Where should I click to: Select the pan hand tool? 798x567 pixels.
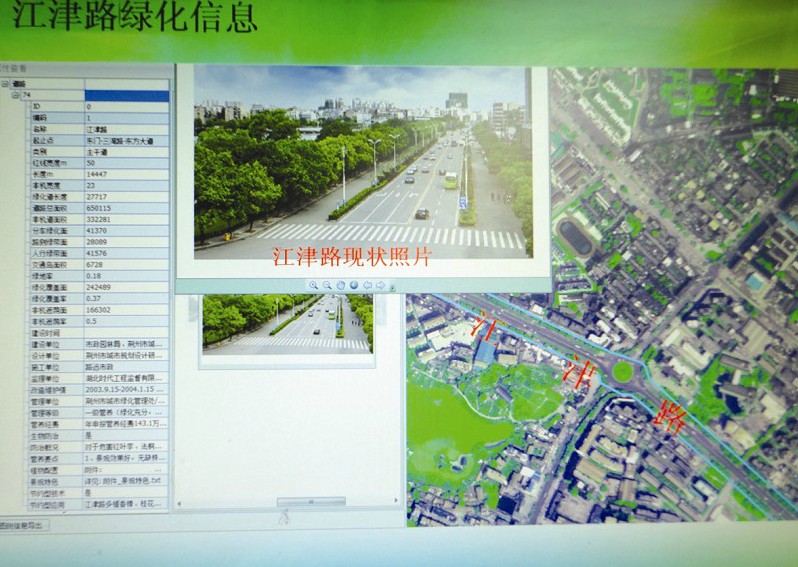coord(340,285)
